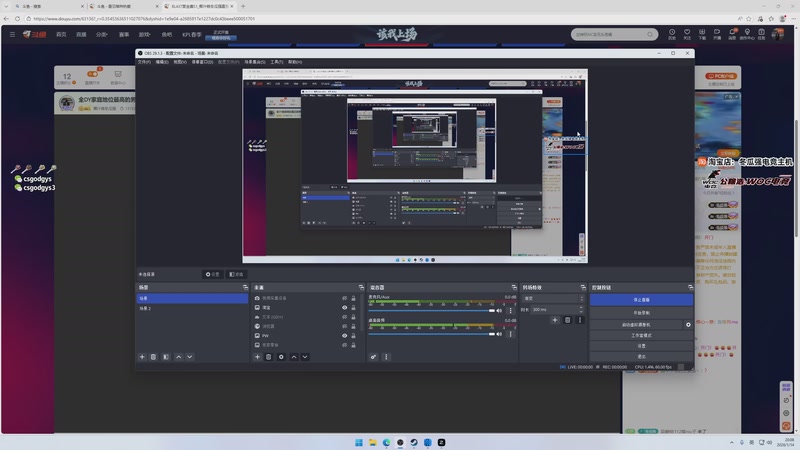Viewport: 800px width, 450px height.
Task: Add a scene transition with plus icon
Action: [555, 320]
